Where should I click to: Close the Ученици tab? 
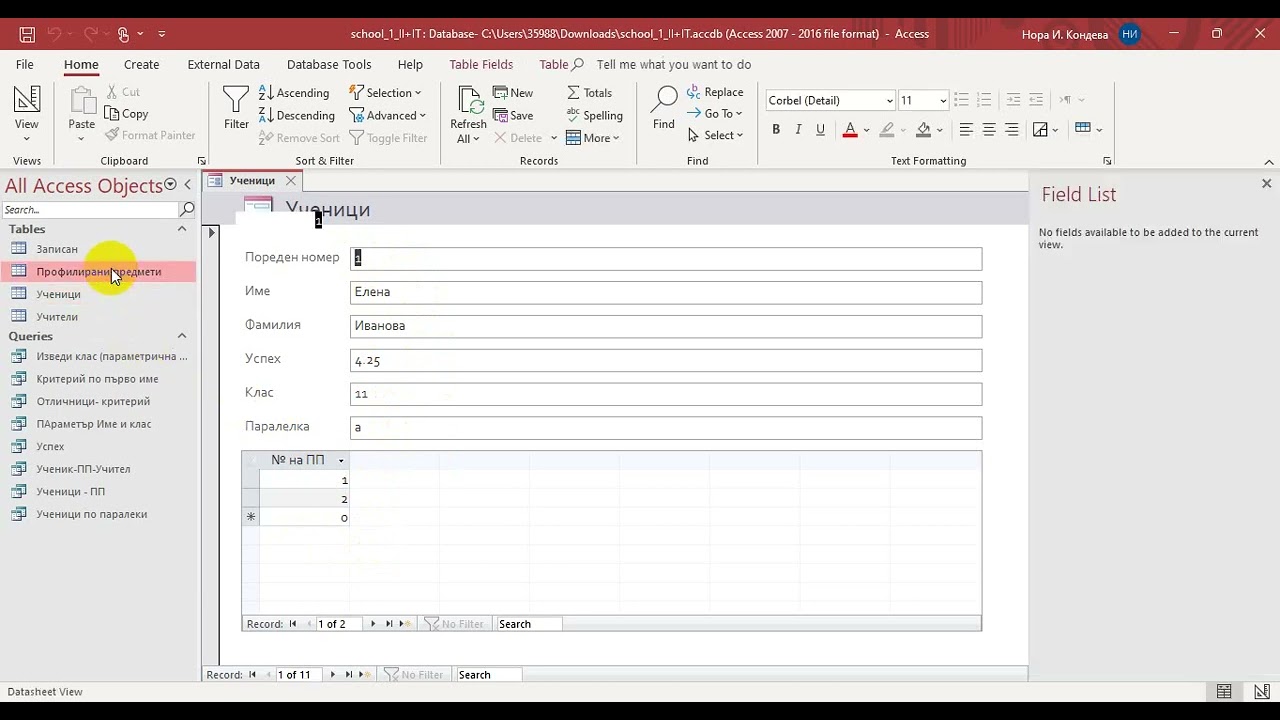291,181
